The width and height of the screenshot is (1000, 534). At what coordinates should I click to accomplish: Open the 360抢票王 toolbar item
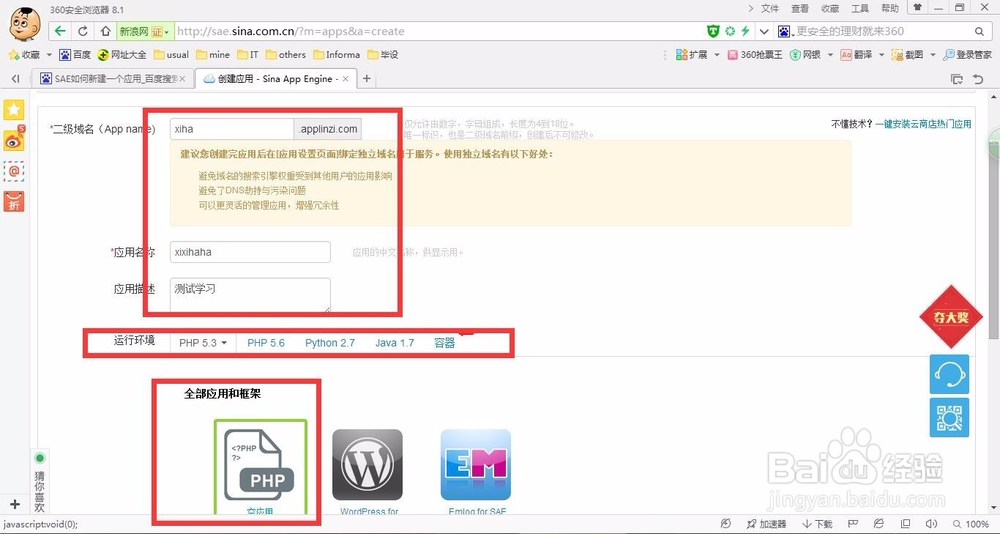(754, 55)
